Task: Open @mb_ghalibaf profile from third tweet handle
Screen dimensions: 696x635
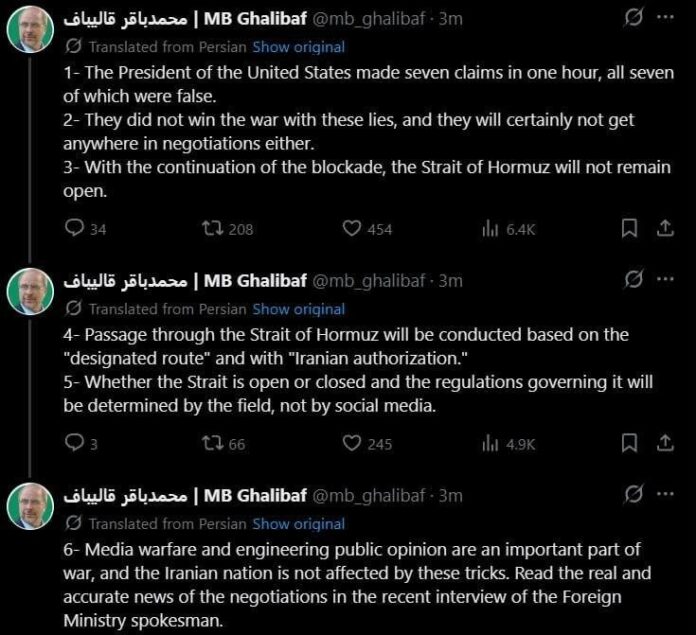Action: click(373, 495)
